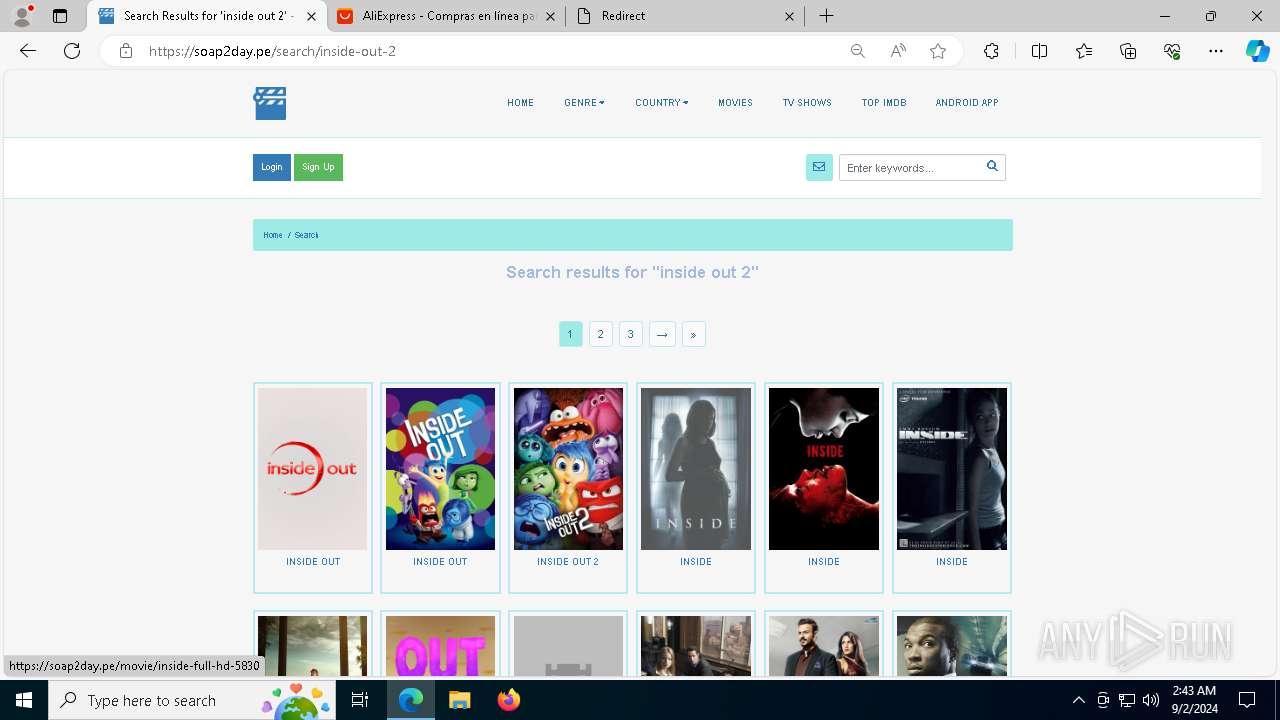Jump to last page button
1280x720 pixels.
click(693, 334)
